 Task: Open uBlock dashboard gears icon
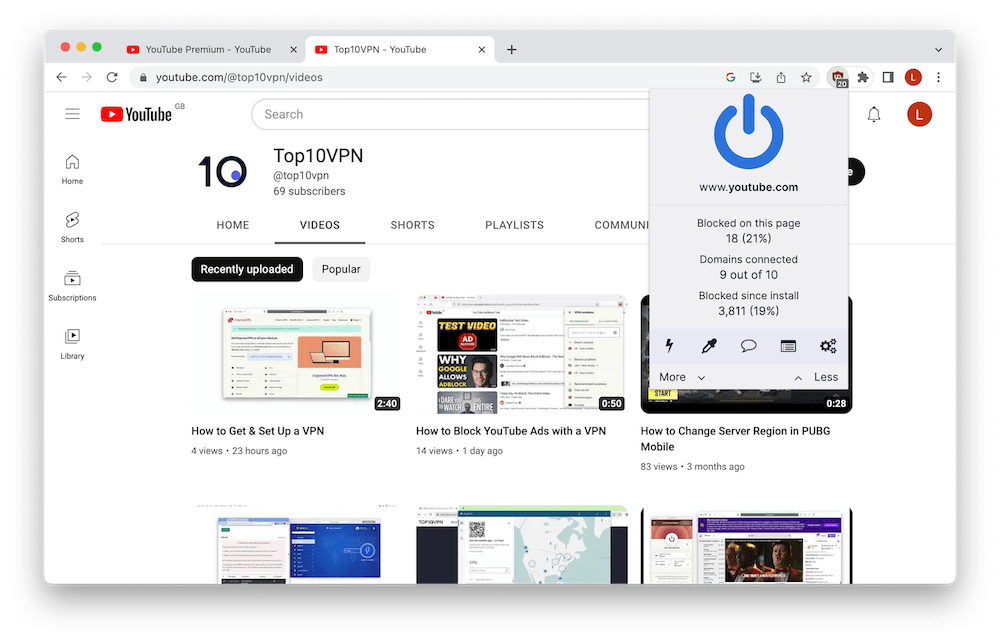(x=828, y=346)
